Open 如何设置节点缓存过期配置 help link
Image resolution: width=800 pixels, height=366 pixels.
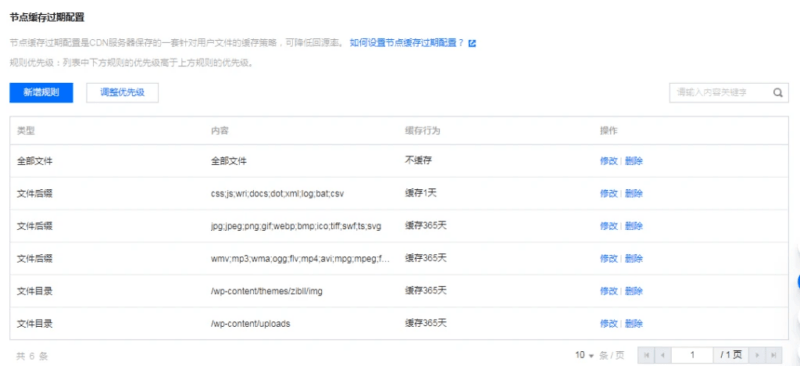pos(407,43)
